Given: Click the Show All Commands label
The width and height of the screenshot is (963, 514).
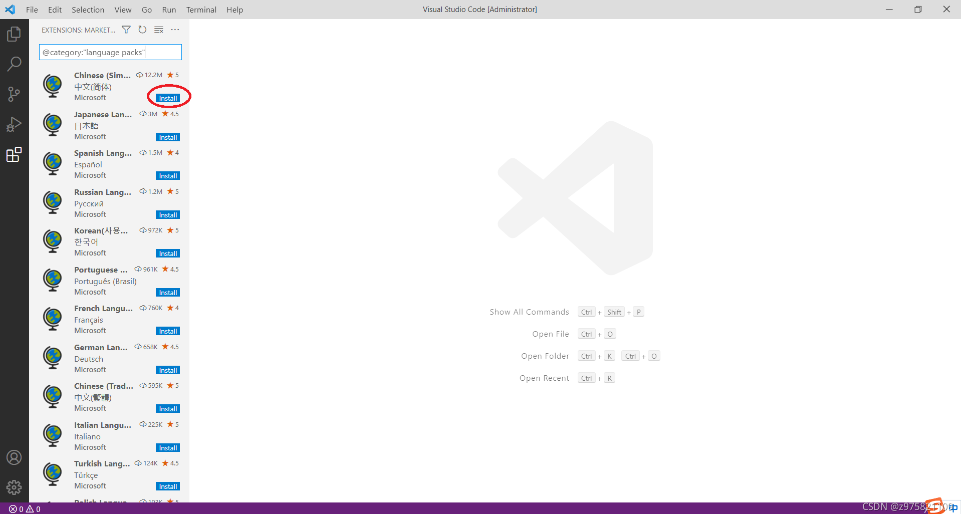Looking at the screenshot, I should [529, 312].
